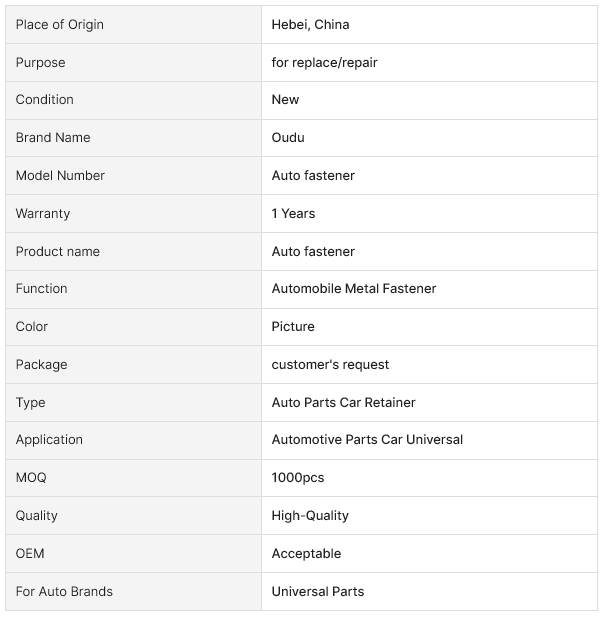
Task: Click 'Auto Parts Car Retainer' type value
Action: (x=343, y=402)
